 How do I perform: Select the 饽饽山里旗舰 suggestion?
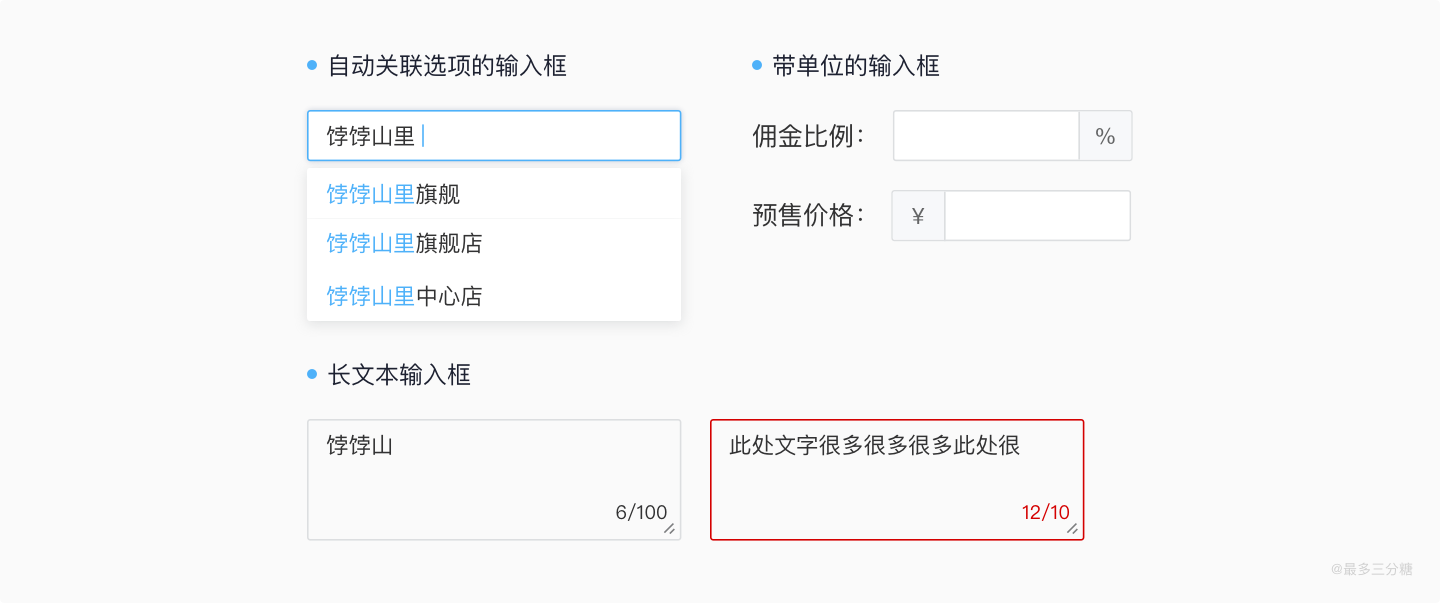[x=394, y=194]
